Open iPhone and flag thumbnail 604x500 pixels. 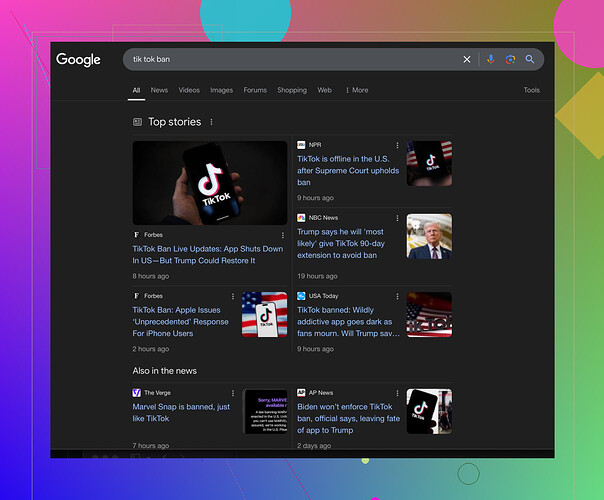[x=264, y=315]
